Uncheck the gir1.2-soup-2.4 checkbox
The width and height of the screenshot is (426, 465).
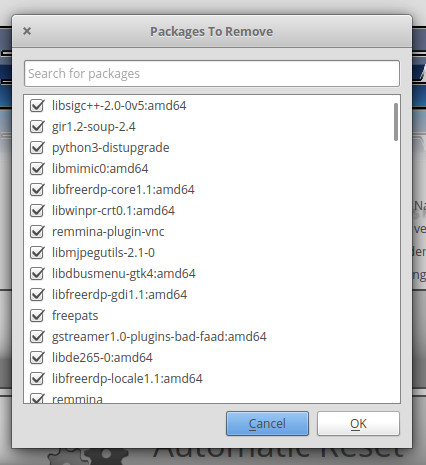(x=37, y=127)
